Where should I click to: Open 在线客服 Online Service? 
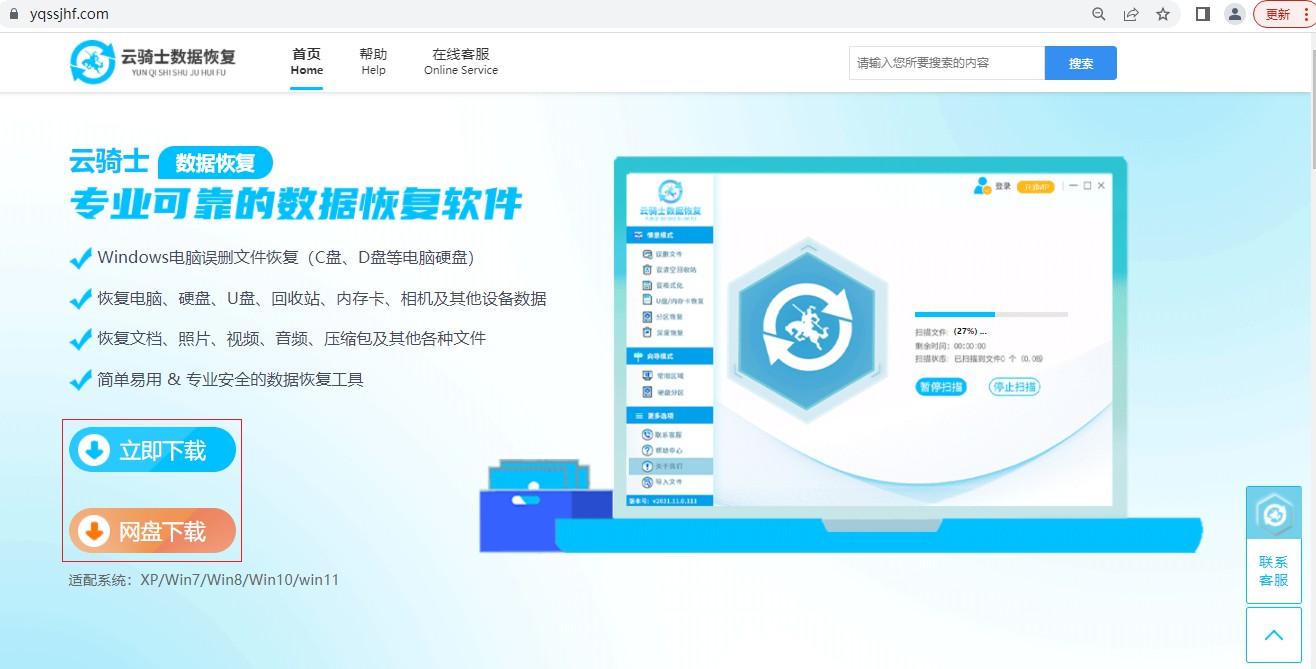click(461, 61)
